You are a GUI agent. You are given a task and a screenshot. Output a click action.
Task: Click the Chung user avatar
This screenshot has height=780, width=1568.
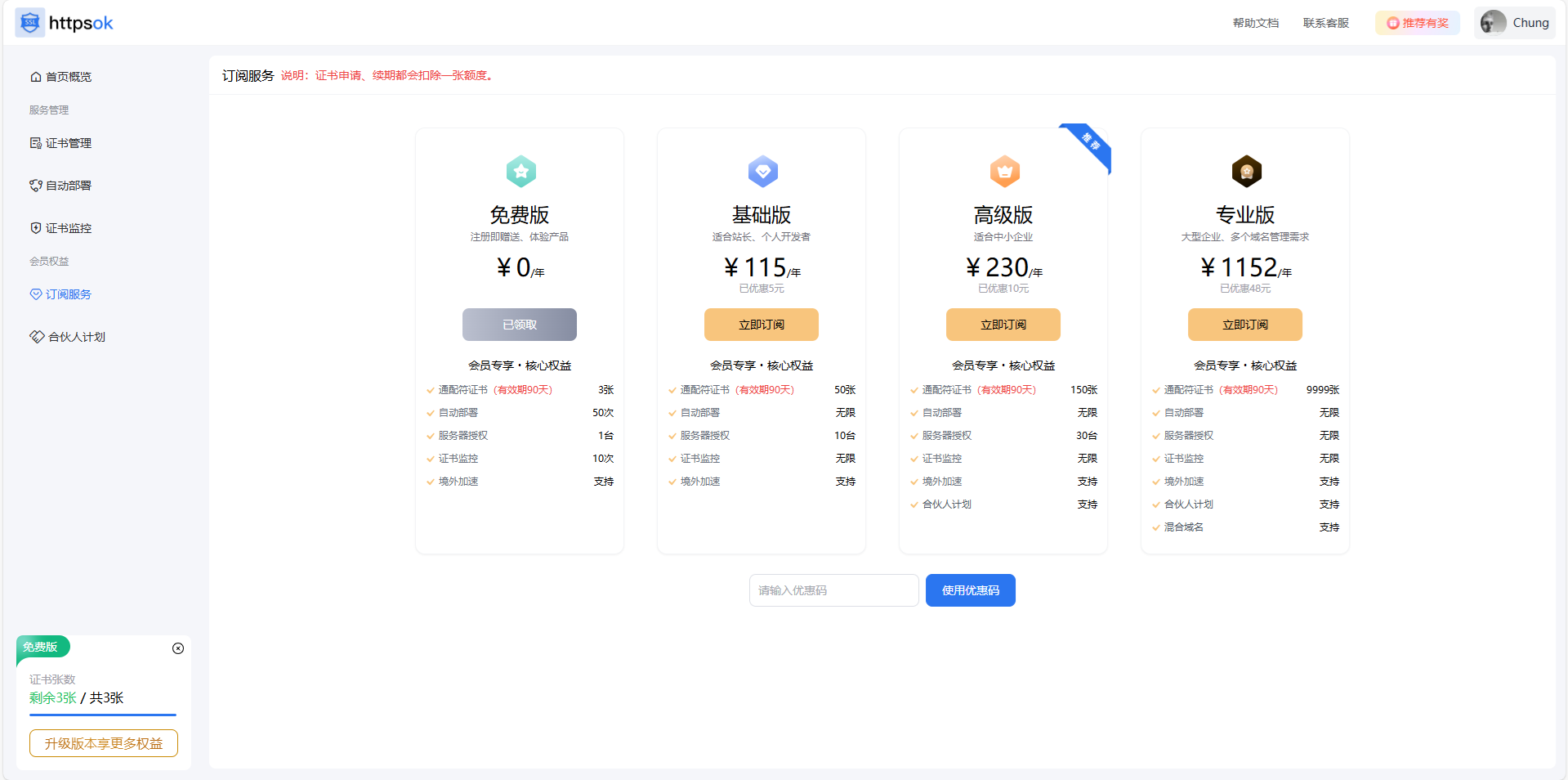pyautogui.click(x=1493, y=23)
